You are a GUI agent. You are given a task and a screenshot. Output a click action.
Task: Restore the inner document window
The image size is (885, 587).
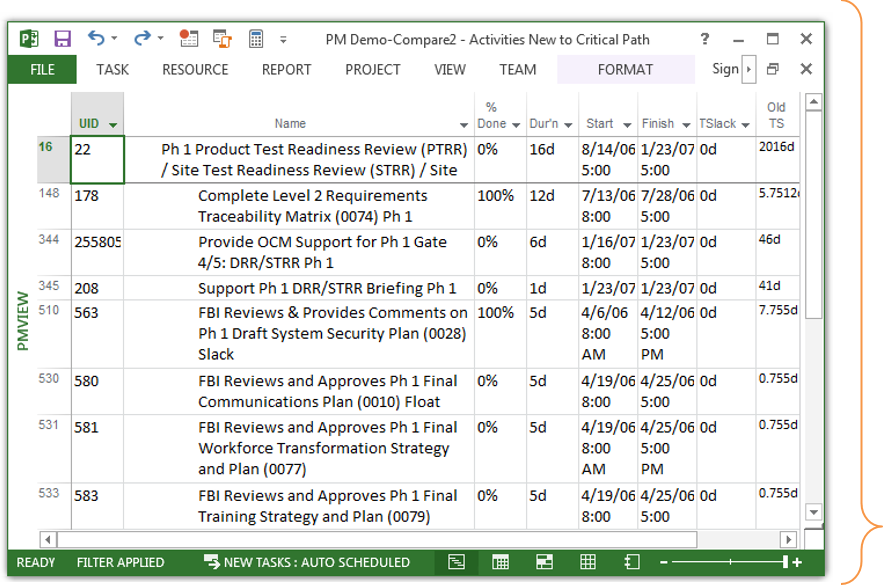pyautogui.click(x=773, y=69)
